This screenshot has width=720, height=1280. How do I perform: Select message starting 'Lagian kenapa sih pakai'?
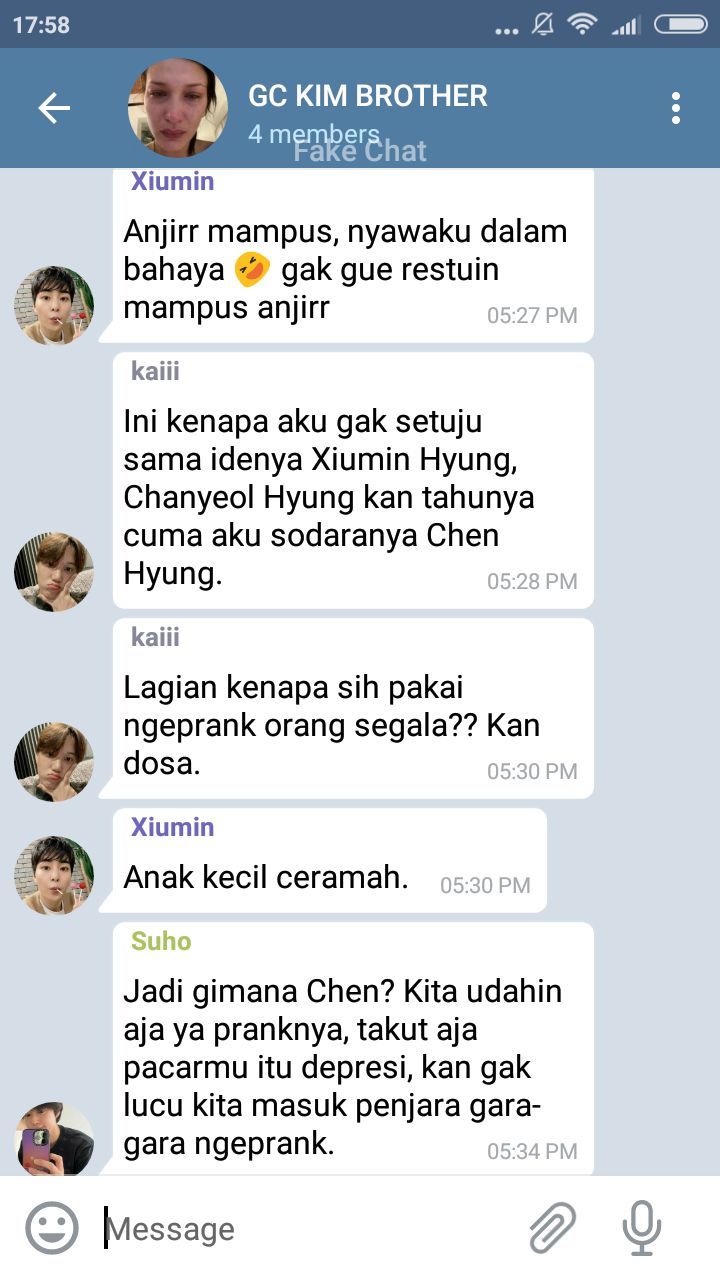coord(353,708)
